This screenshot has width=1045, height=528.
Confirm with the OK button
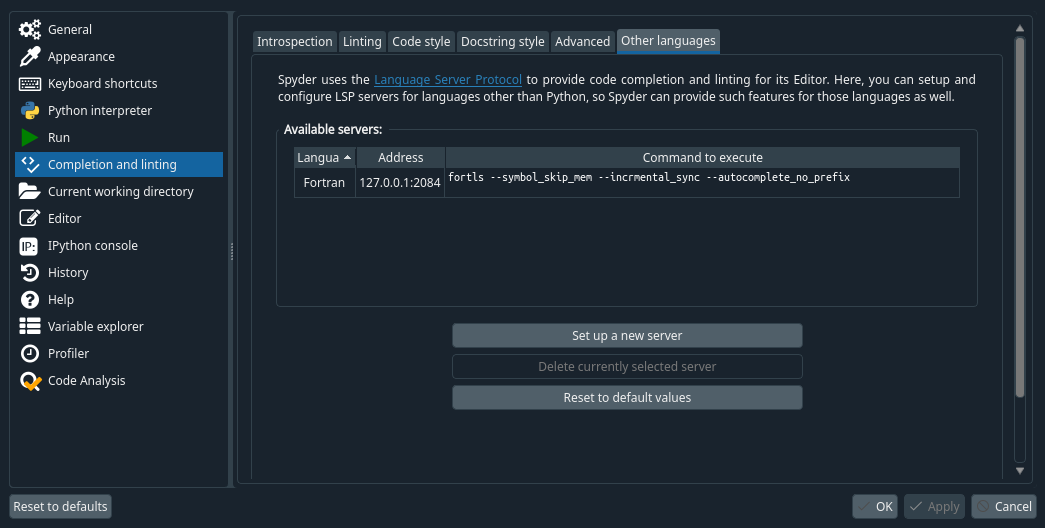click(x=875, y=507)
